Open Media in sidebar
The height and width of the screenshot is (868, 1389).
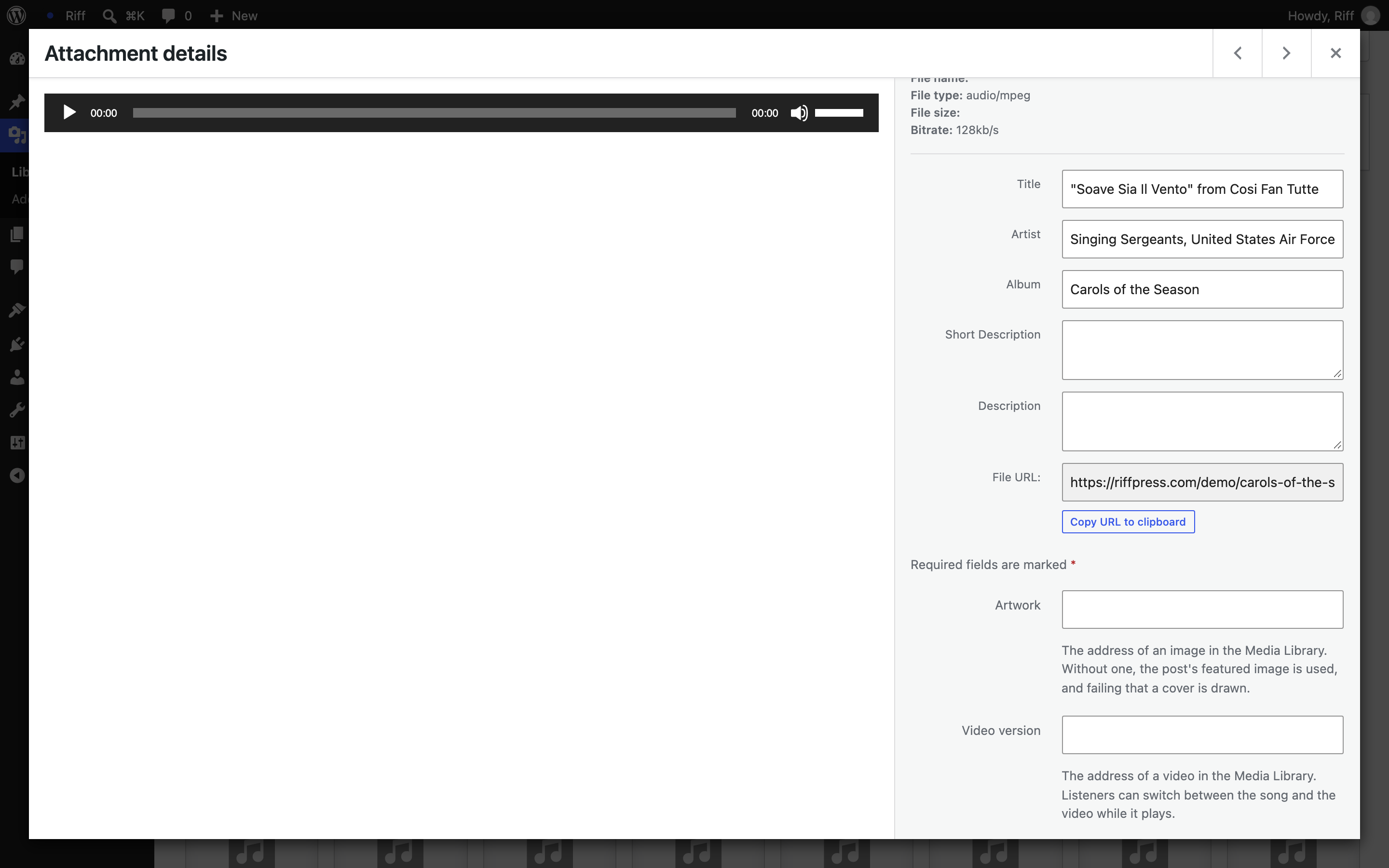17,136
